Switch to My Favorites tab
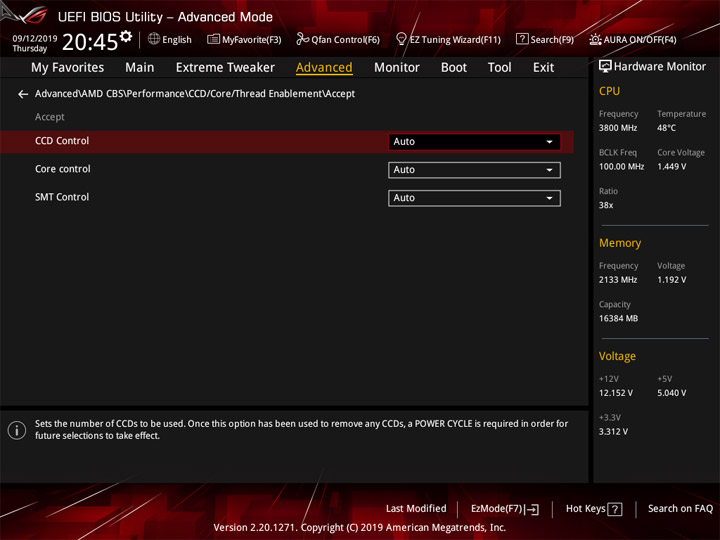720x540 pixels. click(x=68, y=68)
